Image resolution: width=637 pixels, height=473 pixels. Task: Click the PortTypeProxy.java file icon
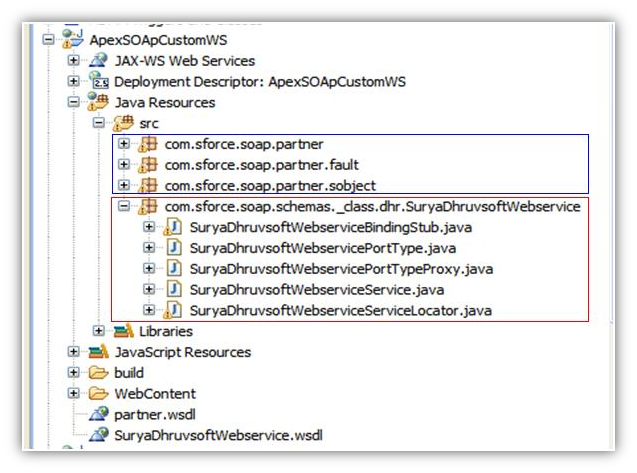coord(174,268)
